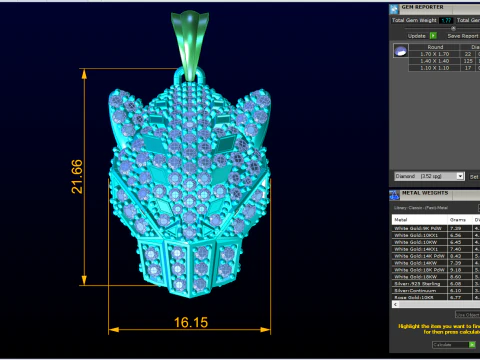Click the Metal Weights panel icon
480x360 pixels.
(394, 195)
